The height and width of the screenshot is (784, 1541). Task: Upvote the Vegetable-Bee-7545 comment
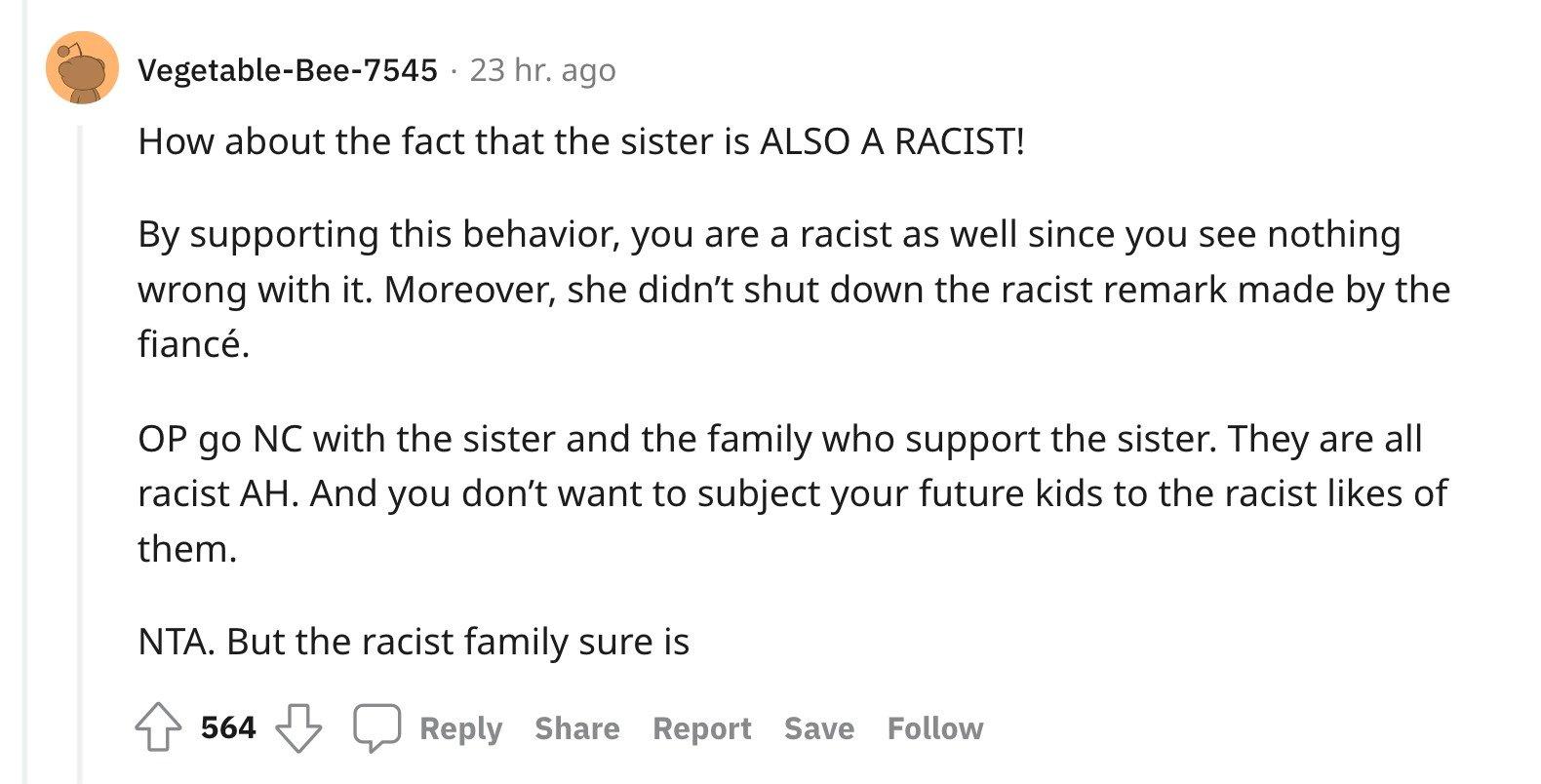coord(156,728)
